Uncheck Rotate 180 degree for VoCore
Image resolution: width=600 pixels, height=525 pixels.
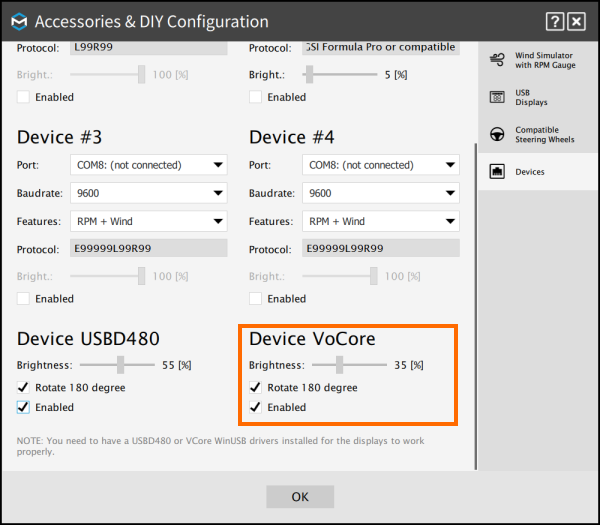(x=255, y=387)
